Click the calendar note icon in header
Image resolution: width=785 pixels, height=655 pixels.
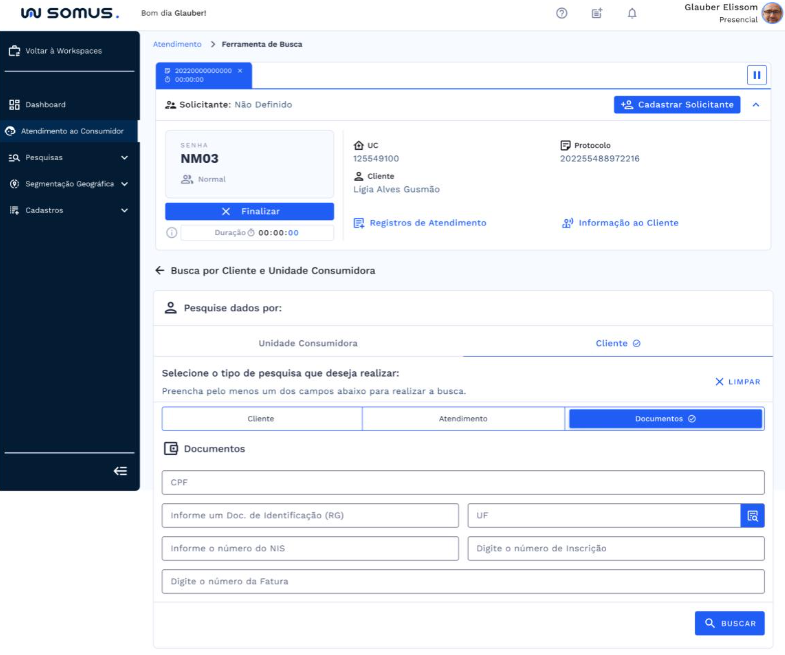click(x=596, y=13)
